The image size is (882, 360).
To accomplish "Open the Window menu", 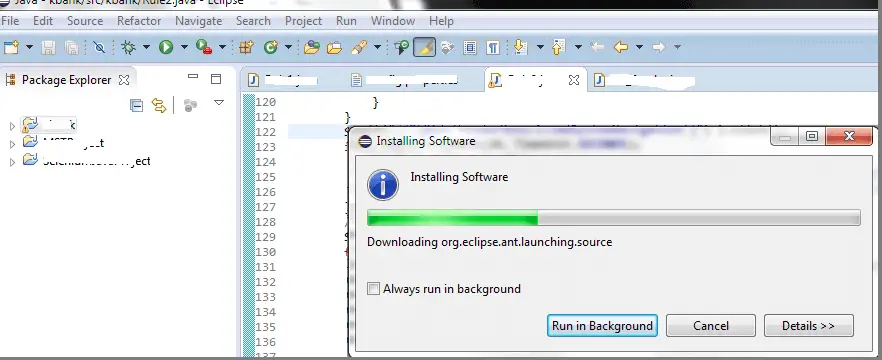I will click(x=393, y=21).
